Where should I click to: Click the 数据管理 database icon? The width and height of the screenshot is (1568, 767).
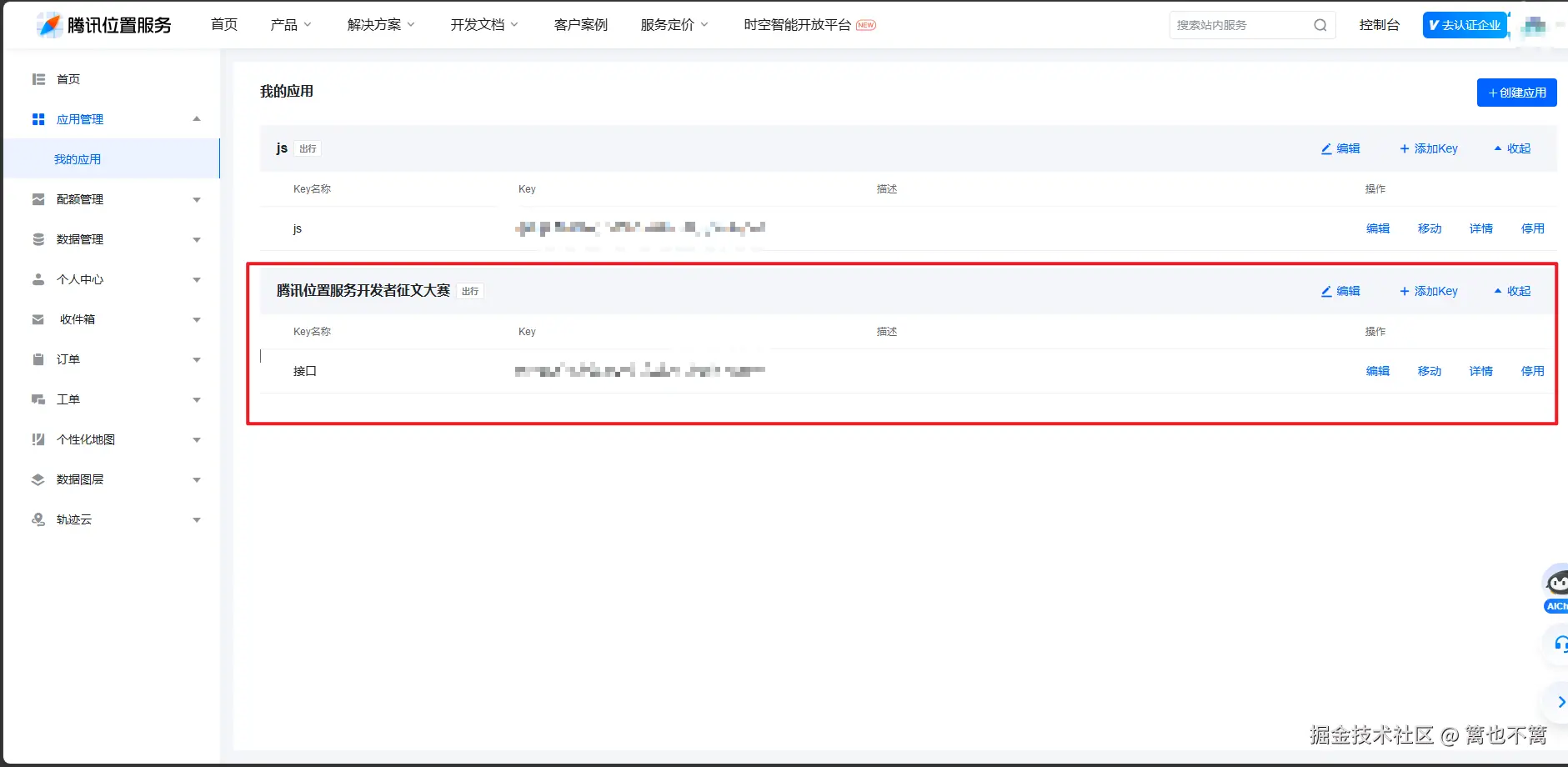click(x=38, y=239)
